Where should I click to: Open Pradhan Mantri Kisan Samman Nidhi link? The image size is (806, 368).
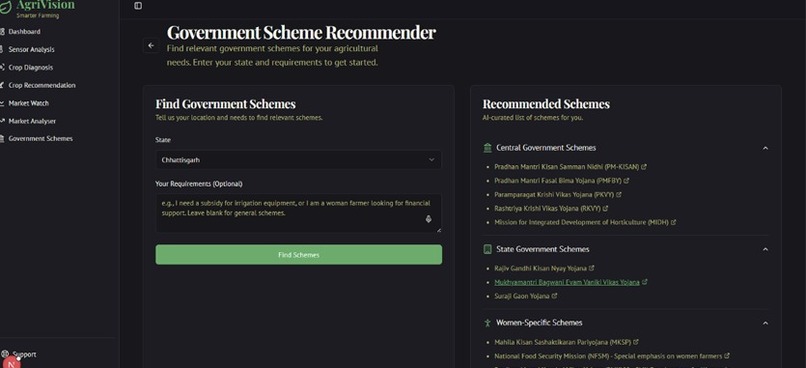566,167
